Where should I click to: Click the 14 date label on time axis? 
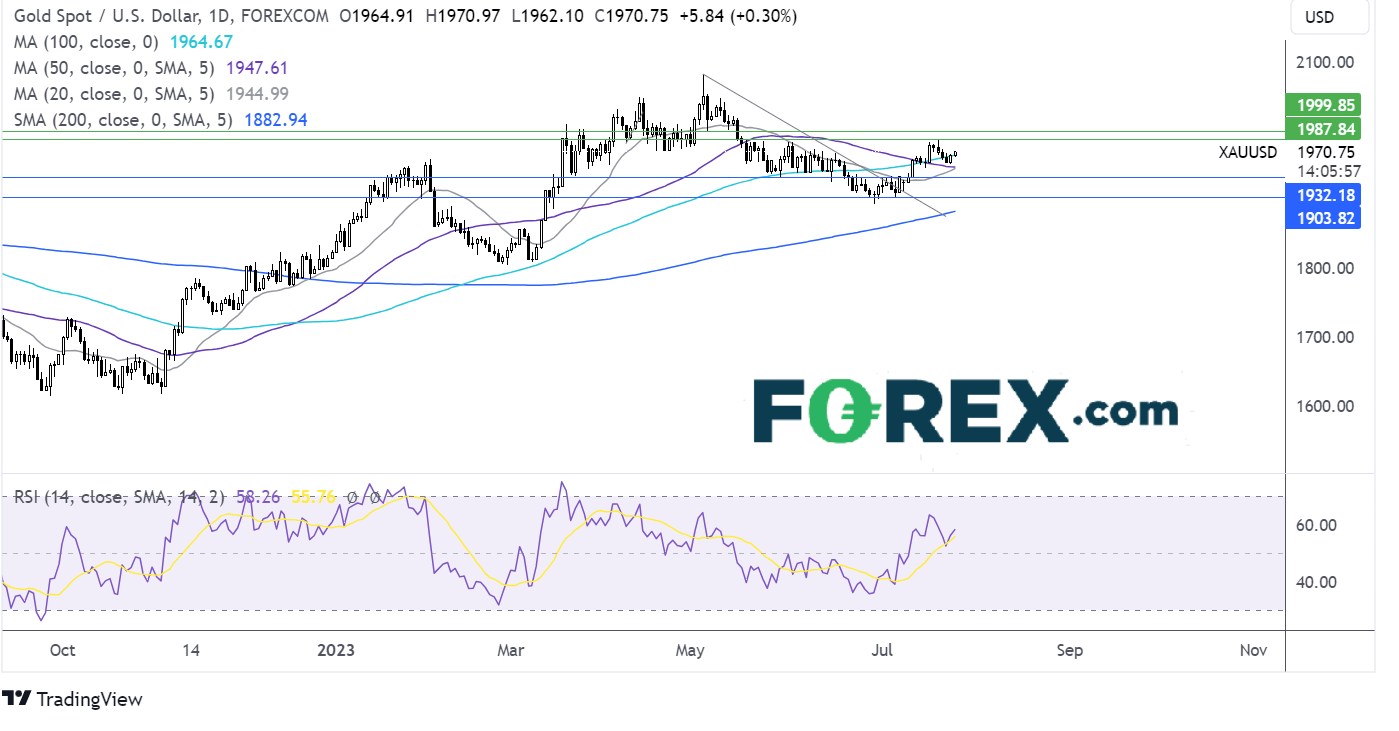191,650
